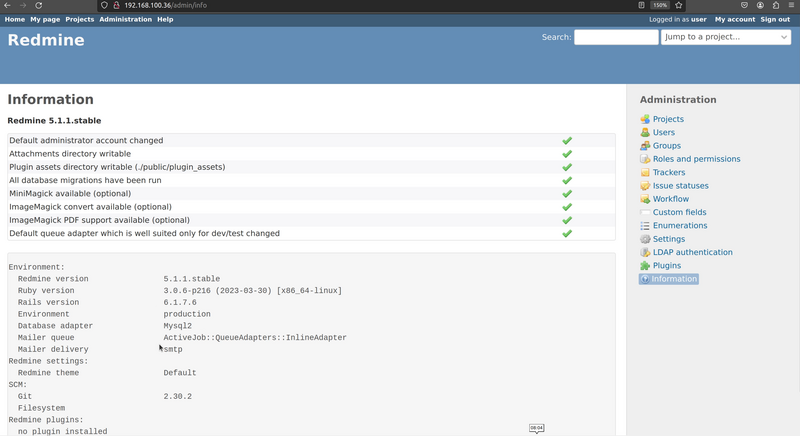Open My page in top menu
The width and height of the screenshot is (800, 436).
click(x=45, y=19)
